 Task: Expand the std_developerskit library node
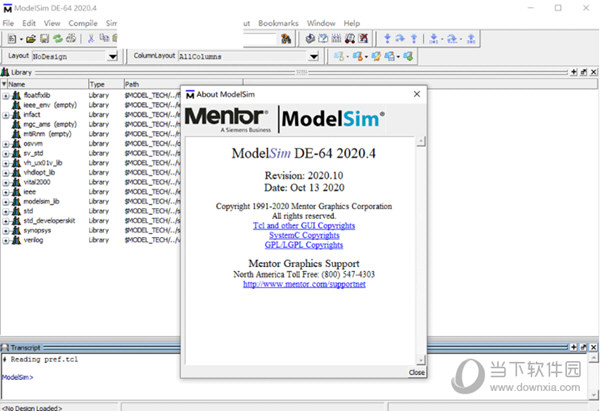6,221
